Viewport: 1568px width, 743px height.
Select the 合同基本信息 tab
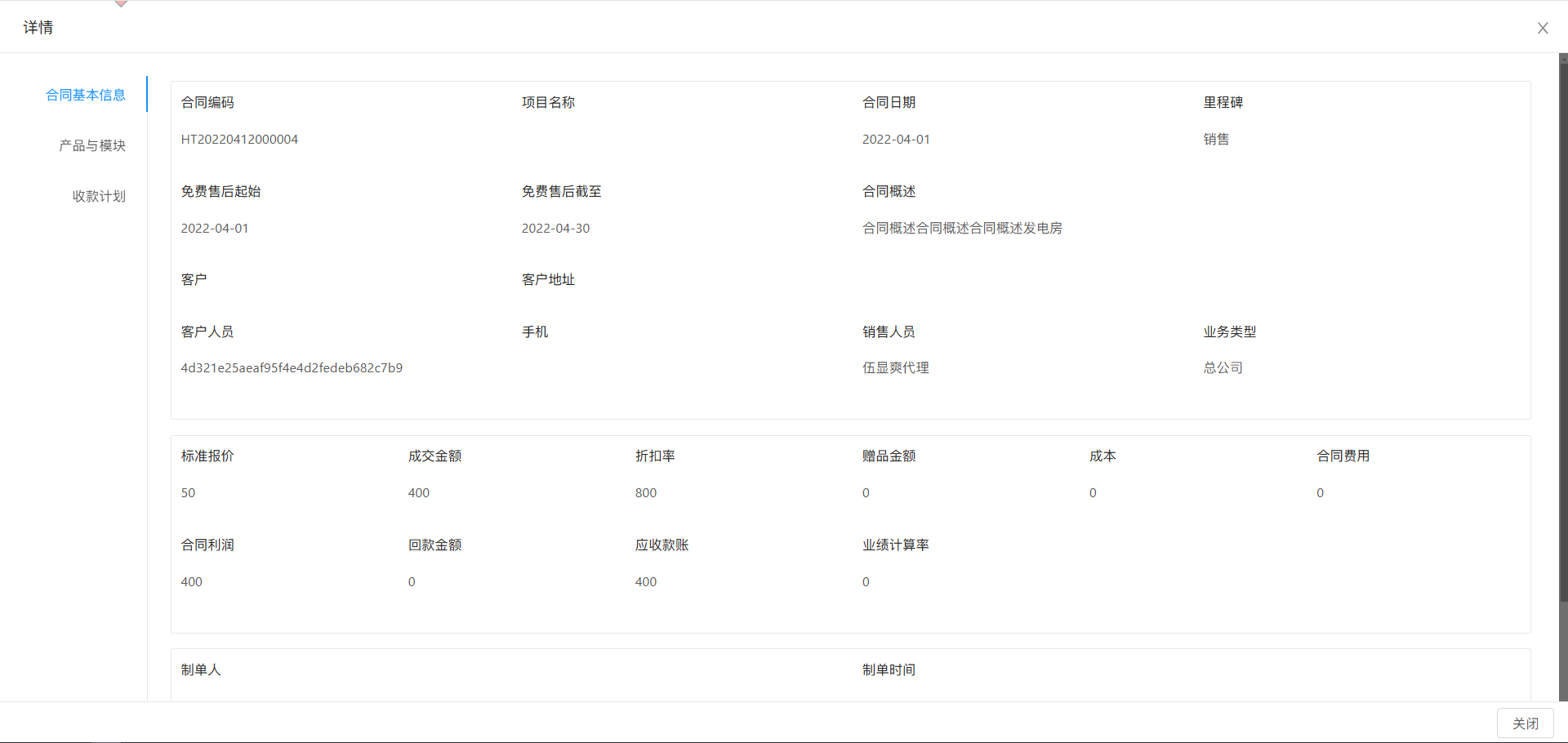[x=86, y=95]
